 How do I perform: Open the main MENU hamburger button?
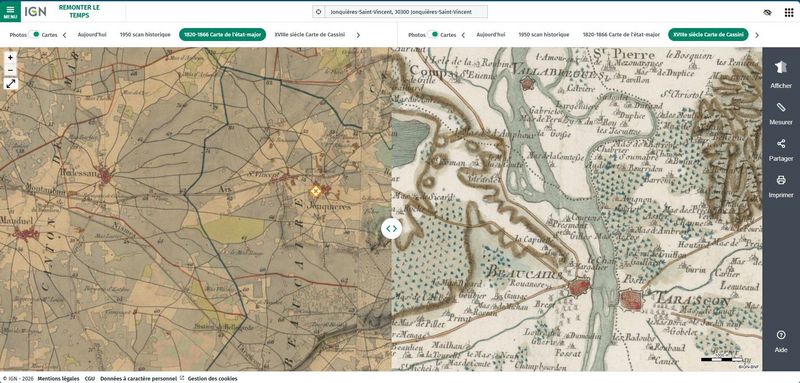pos(10,11)
